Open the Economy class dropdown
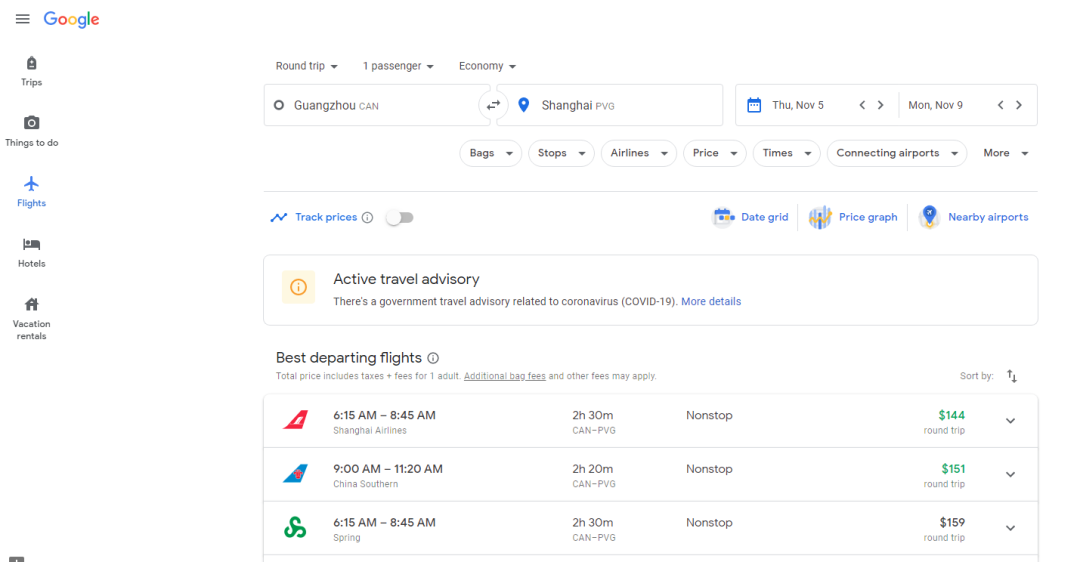This screenshot has width=1080, height=562. (487, 66)
